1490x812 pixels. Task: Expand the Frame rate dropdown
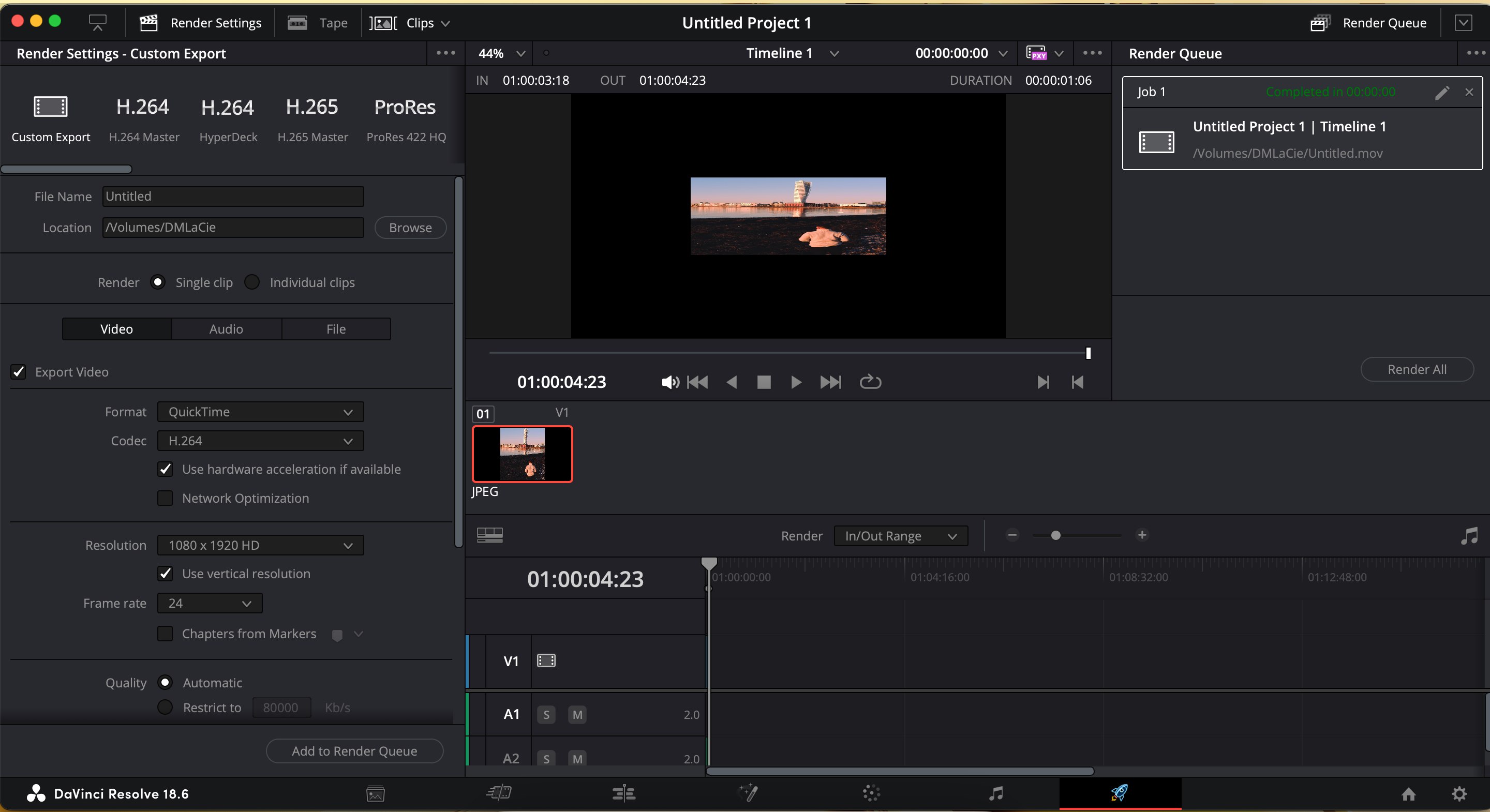[209, 603]
